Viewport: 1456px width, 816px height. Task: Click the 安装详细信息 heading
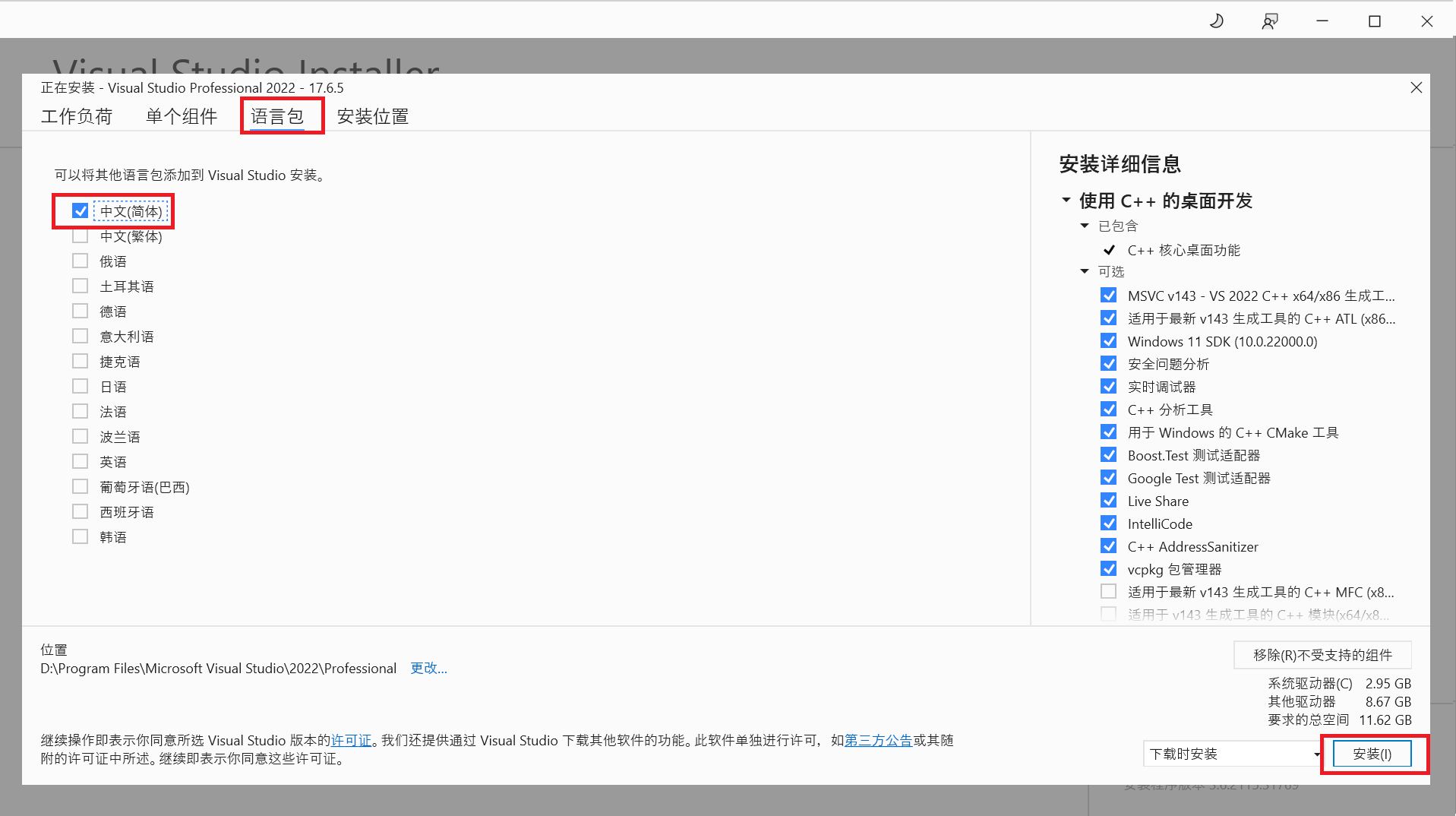(1120, 164)
